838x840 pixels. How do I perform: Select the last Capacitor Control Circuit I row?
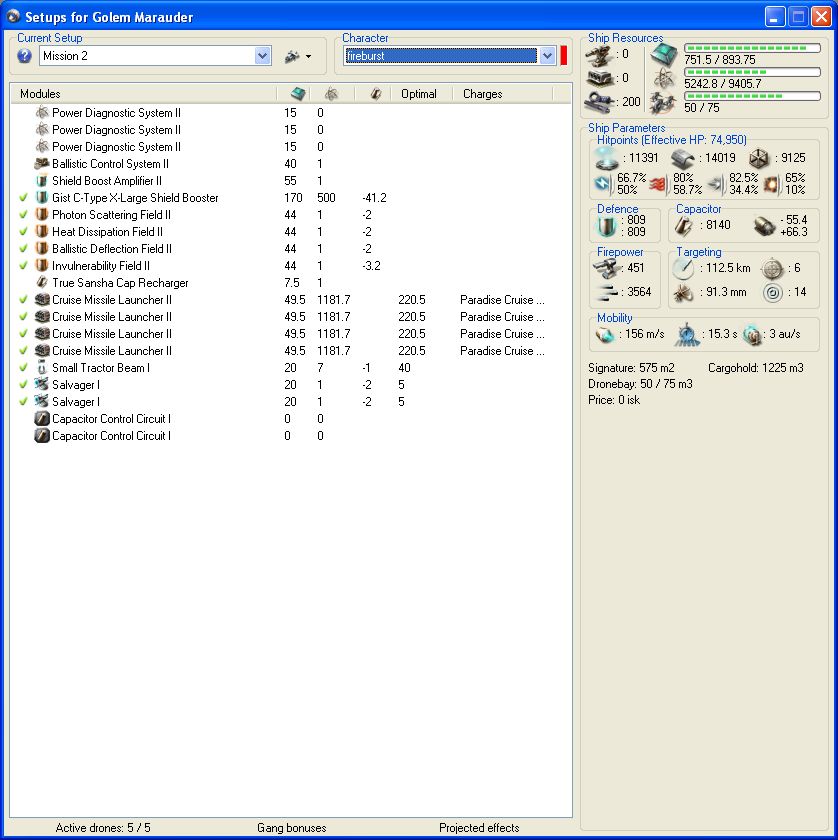(291, 436)
